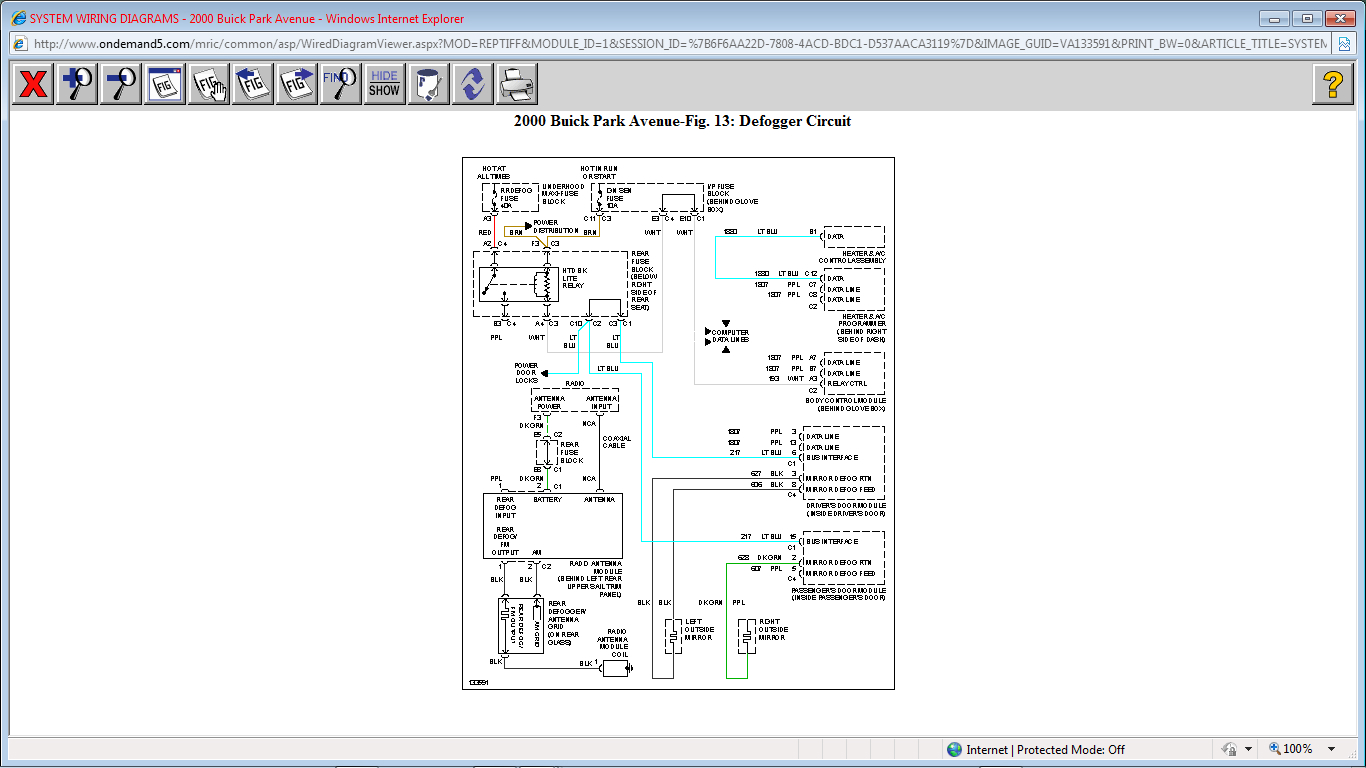The width and height of the screenshot is (1366, 768).
Task: Select the FIG hand pan tool
Action: pyautogui.click(x=209, y=84)
